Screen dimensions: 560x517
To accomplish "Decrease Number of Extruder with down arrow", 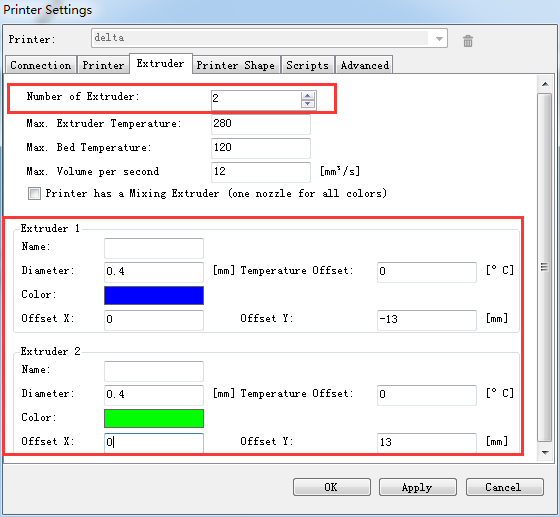I will pos(308,104).
